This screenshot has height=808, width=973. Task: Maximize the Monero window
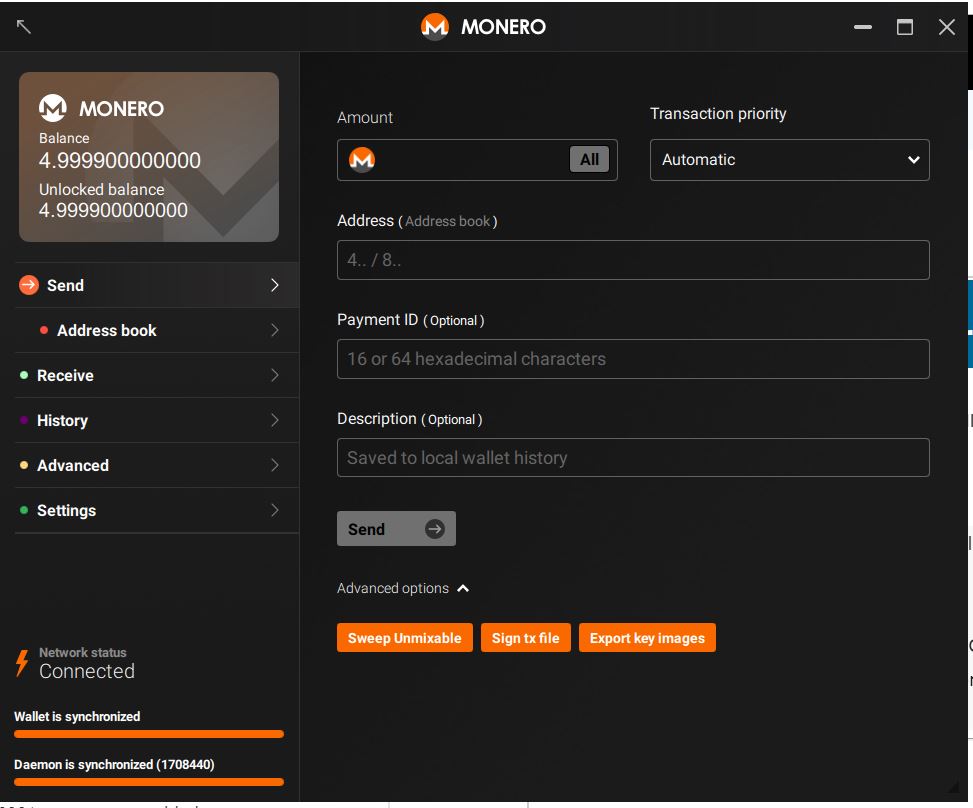[x=905, y=27]
